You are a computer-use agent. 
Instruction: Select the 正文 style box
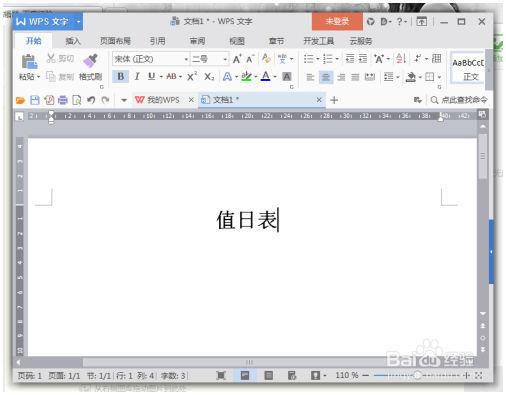[x=468, y=67]
